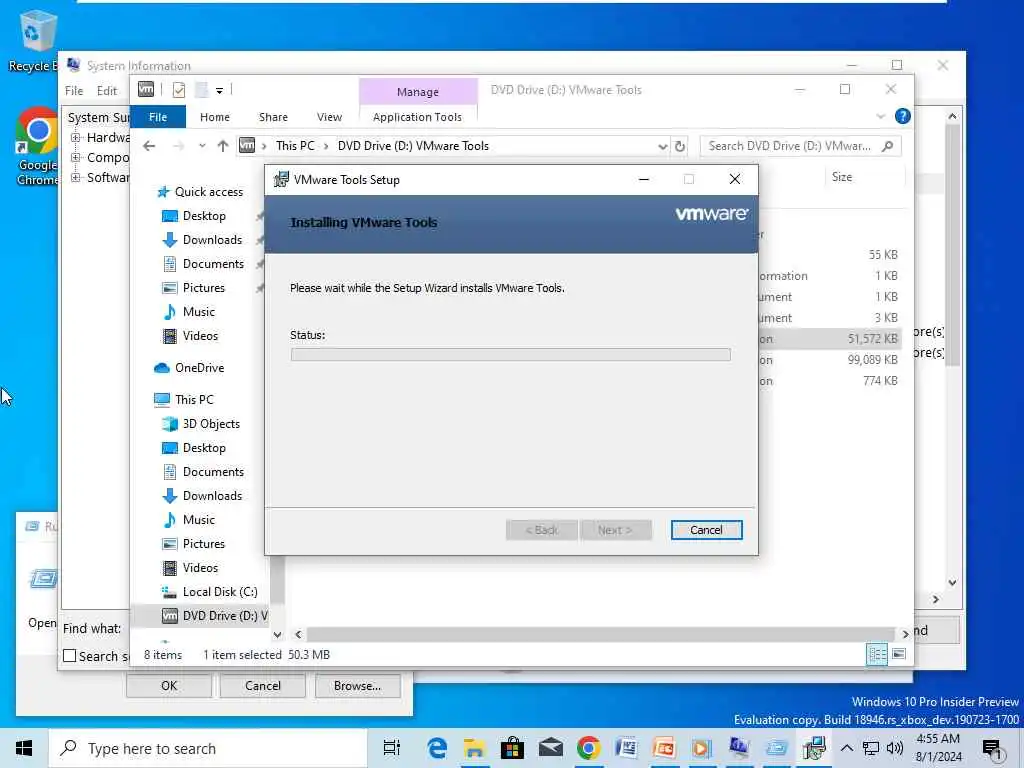This screenshot has height=768, width=1024.
Task: Open Mail app from taskbar
Action: tap(551, 748)
